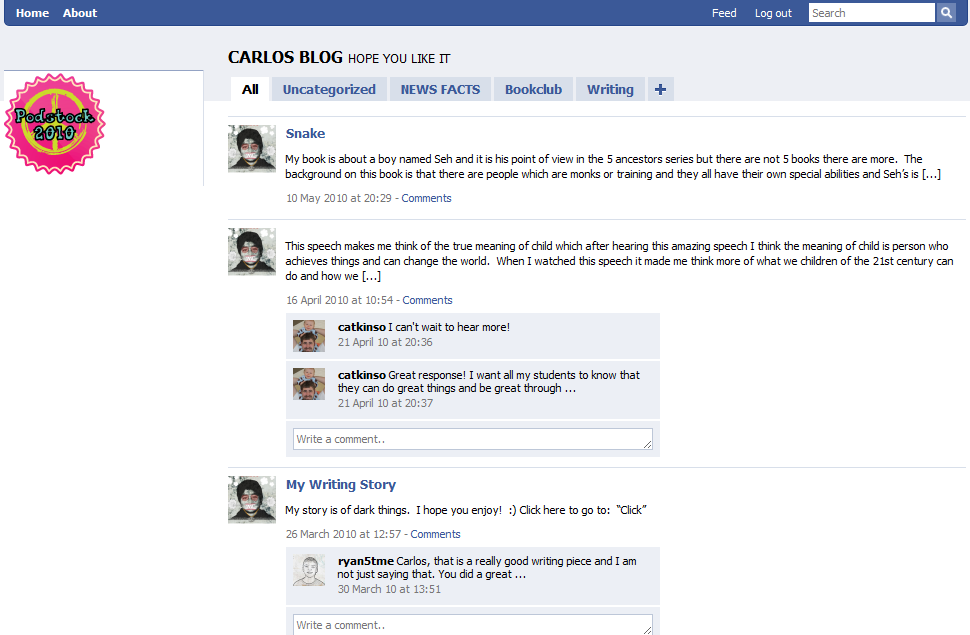Go to the Writing tab

point(610,89)
